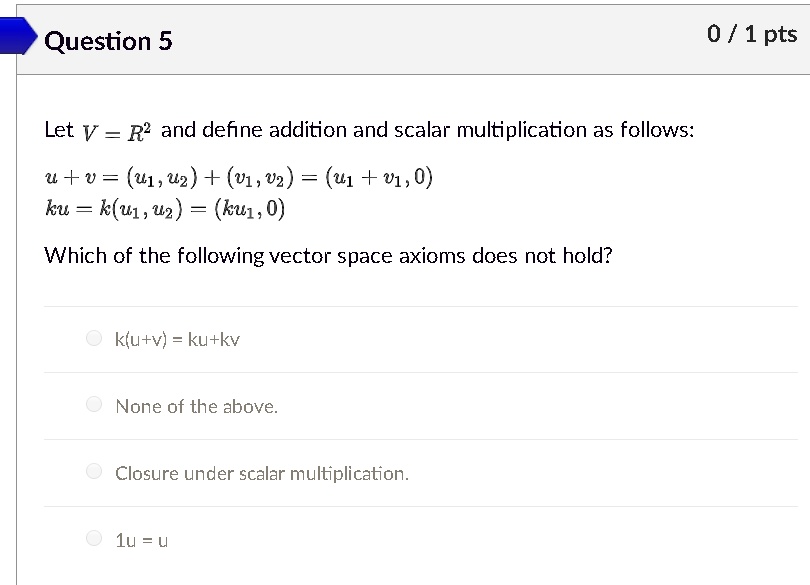Screen dimensions: 810x585
Task: Select the radio button for None of the above
Action: tap(93, 403)
